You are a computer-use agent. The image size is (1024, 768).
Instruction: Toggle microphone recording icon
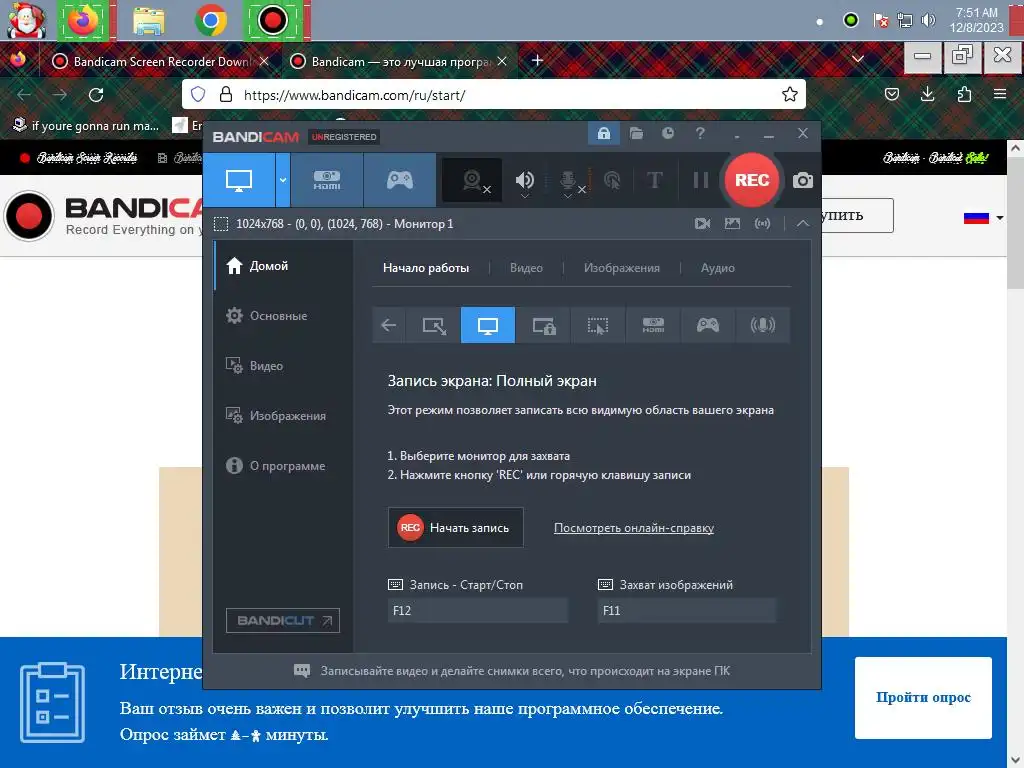568,180
